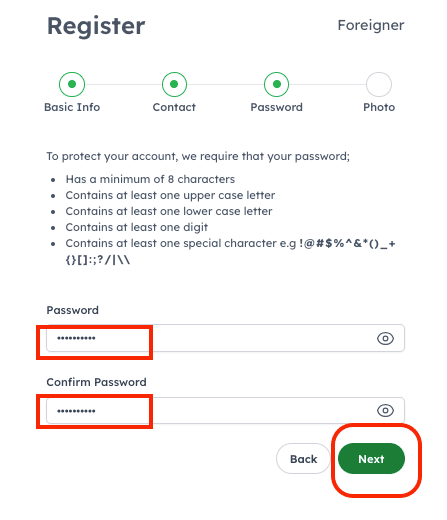
Task: Click the Confirm Password field label
Action: pyautogui.click(x=96, y=382)
